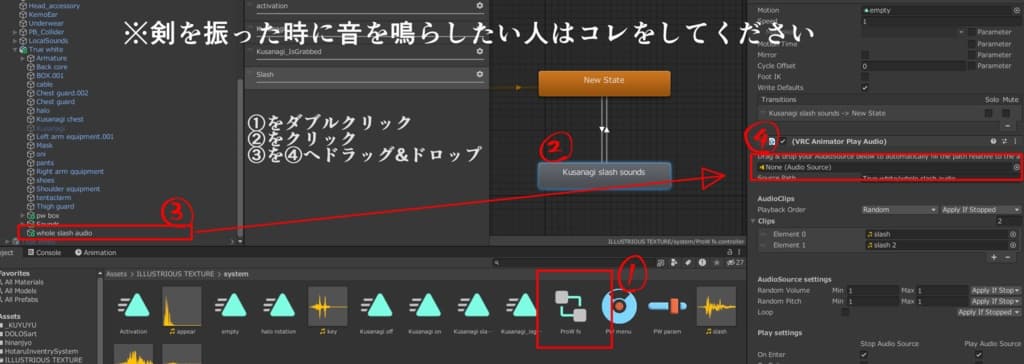Open Apply If Stopped dropdown for Random Pitch
The width and height of the screenshot is (1024, 364).
coord(995,301)
